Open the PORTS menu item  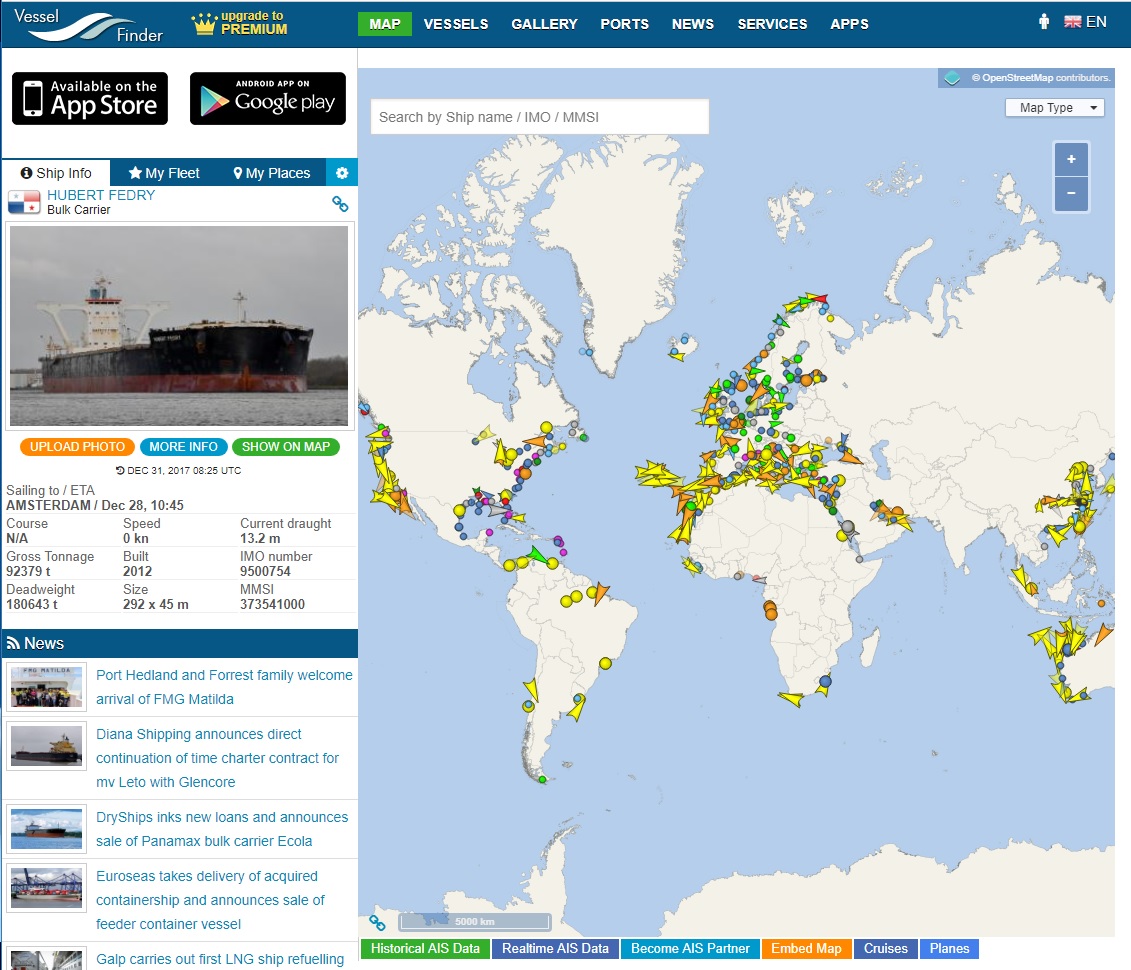624,24
